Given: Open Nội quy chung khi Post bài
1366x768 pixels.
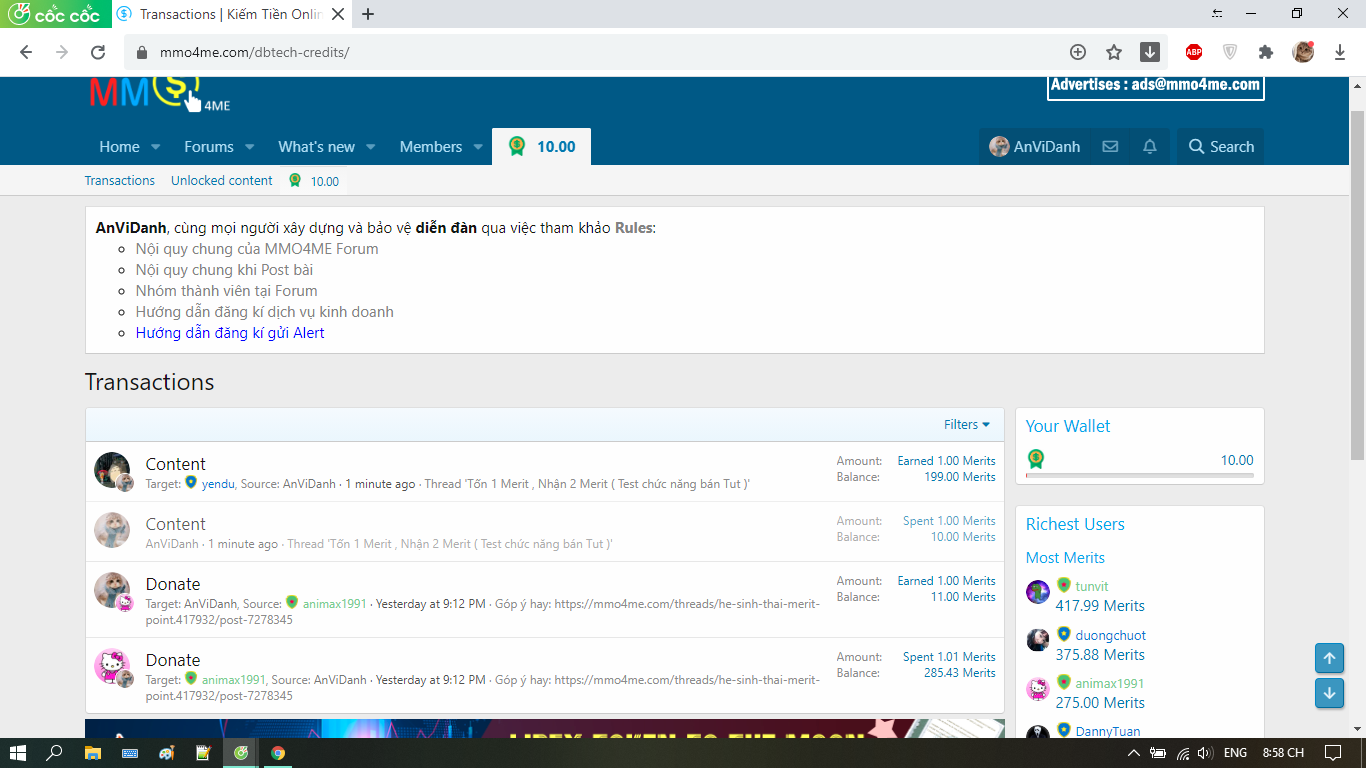Looking at the screenshot, I should pyautogui.click(x=224, y=270).
